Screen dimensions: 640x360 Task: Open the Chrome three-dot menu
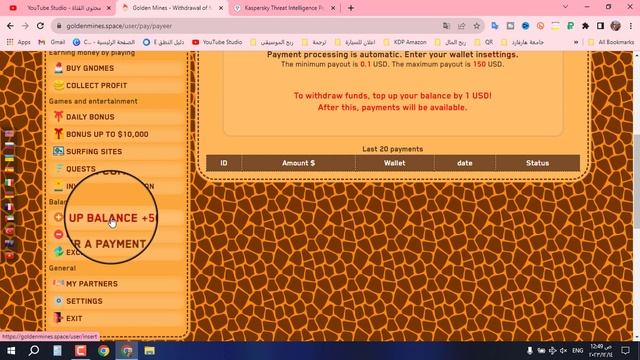[631, 26]
